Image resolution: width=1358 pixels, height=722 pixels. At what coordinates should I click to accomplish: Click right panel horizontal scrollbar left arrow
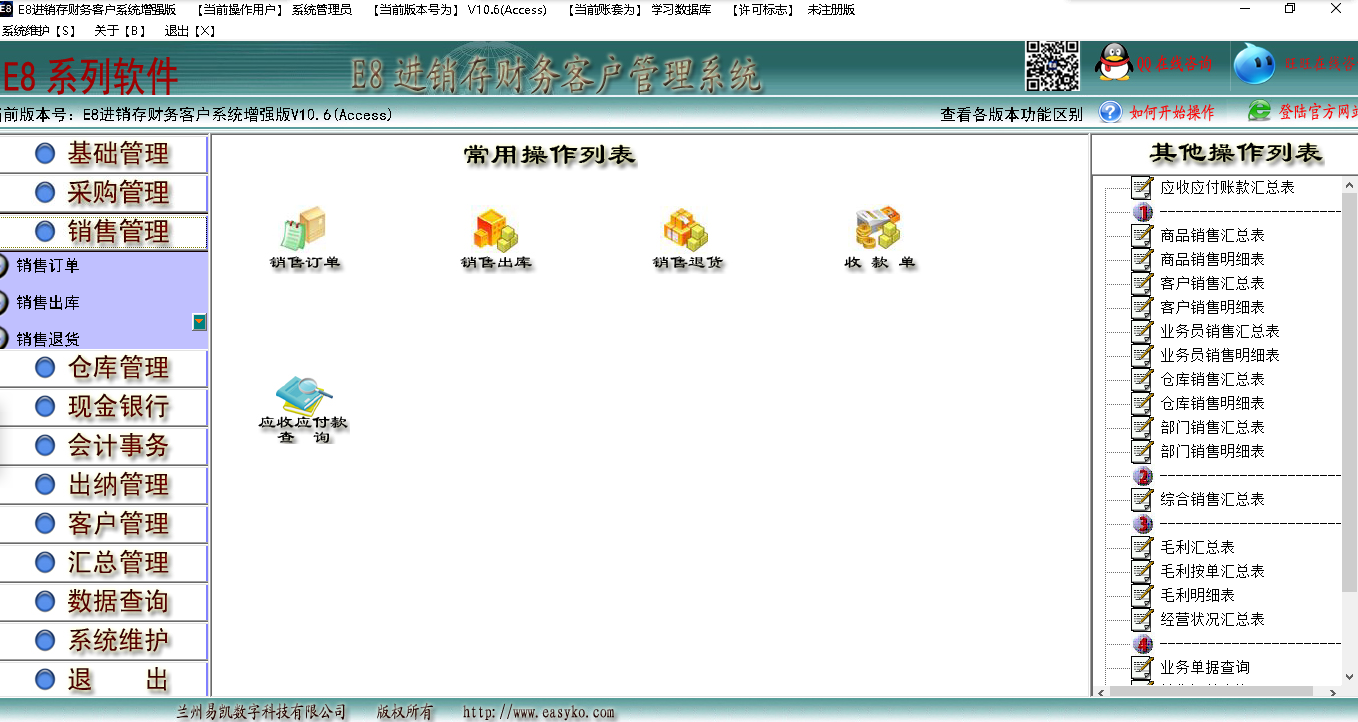click(x=1102, y=691)
